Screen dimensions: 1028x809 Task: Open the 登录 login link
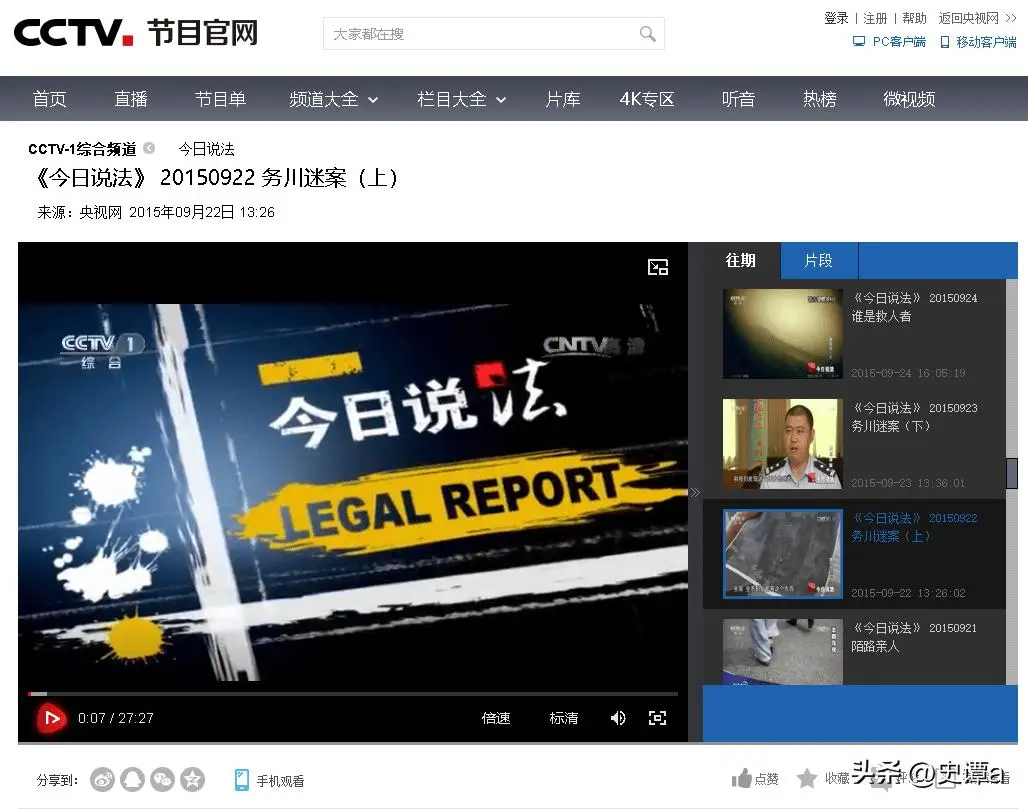[836, 17]
